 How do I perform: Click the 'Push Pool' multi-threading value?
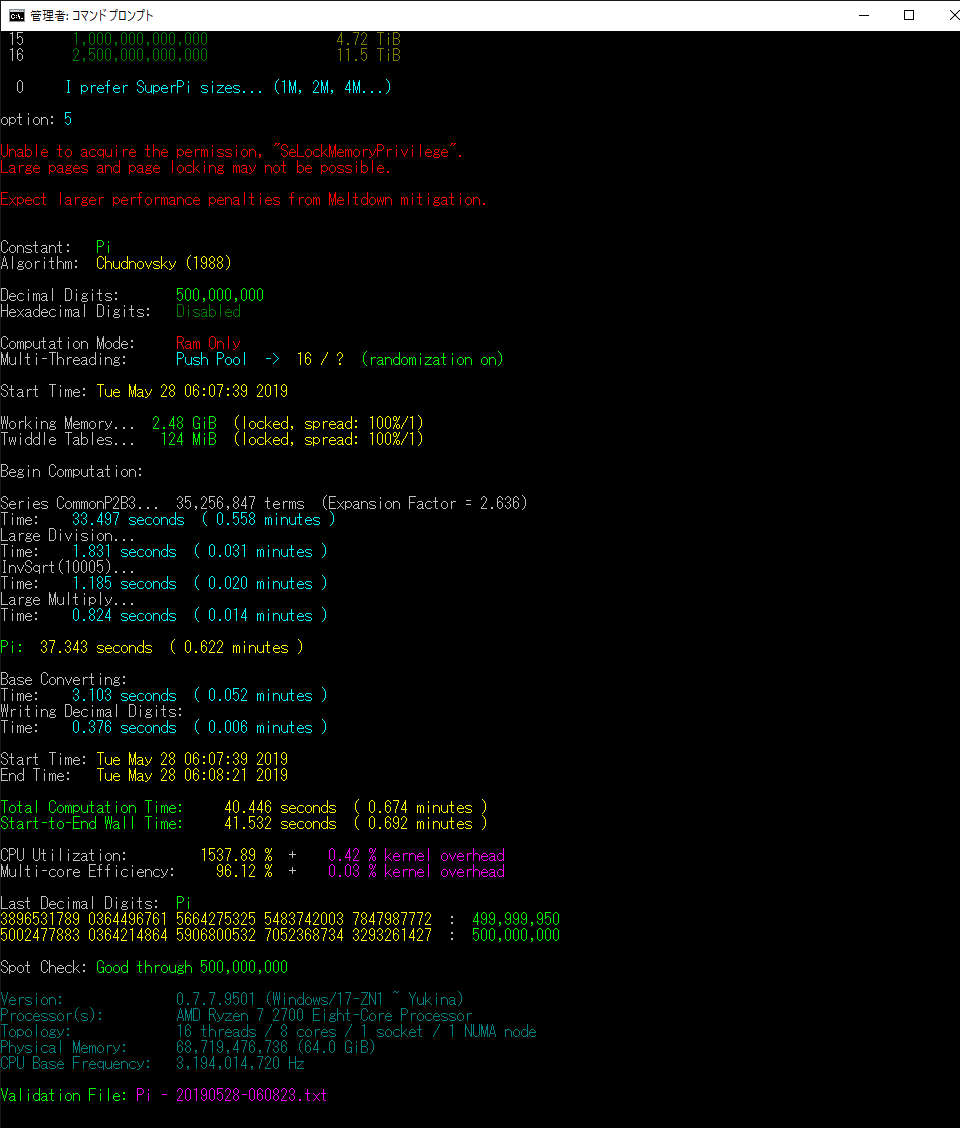pyautogui.click(x=211, y=359)
